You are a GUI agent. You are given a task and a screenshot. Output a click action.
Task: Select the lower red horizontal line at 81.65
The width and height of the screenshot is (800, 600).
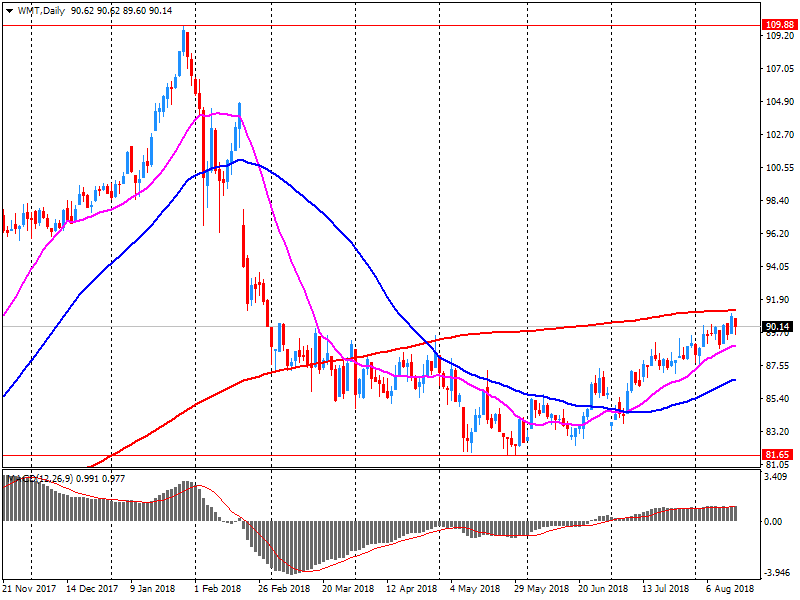click(x=381, y=455)
